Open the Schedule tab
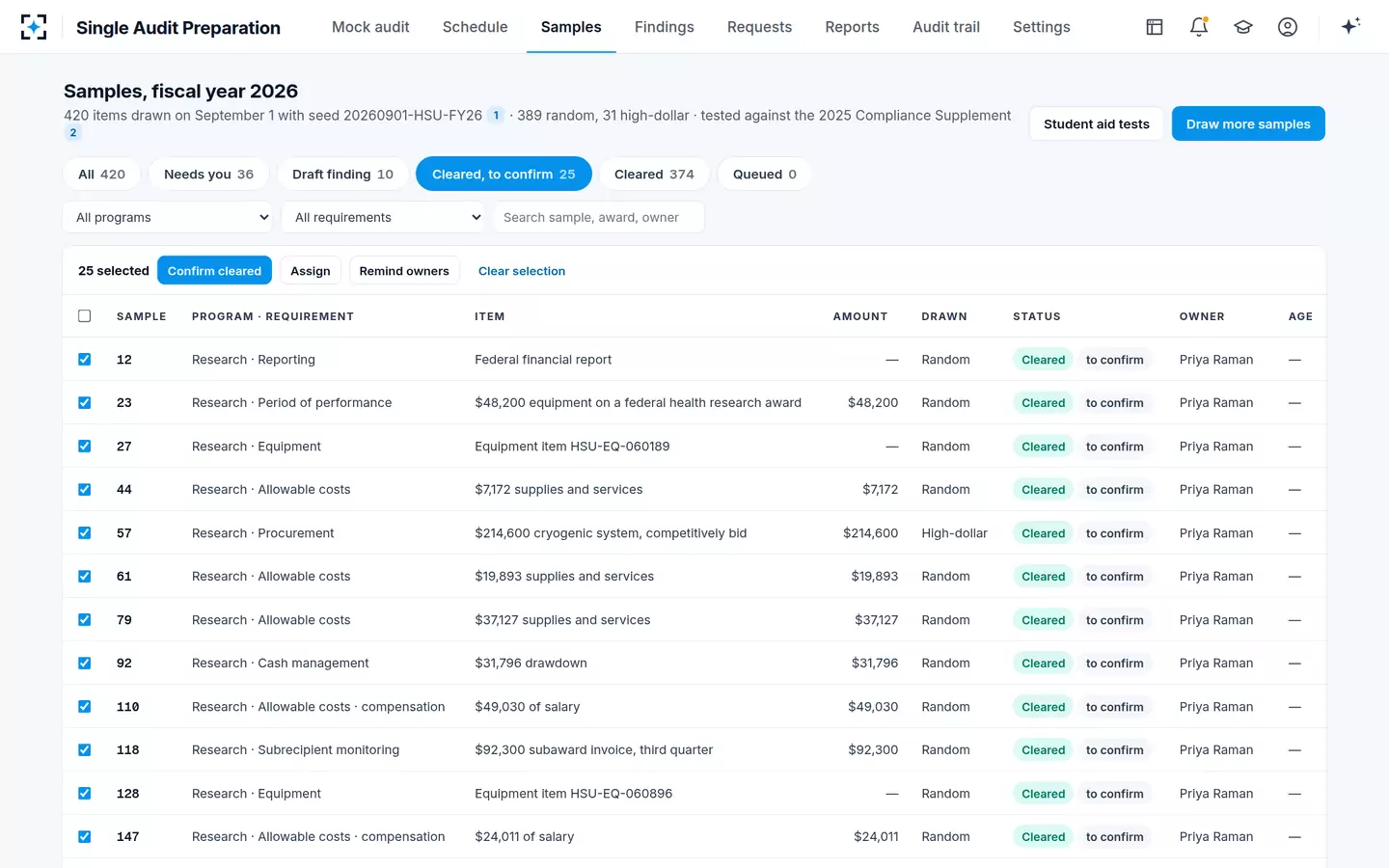Screen dimensions: 1389x868 point(476,27)
